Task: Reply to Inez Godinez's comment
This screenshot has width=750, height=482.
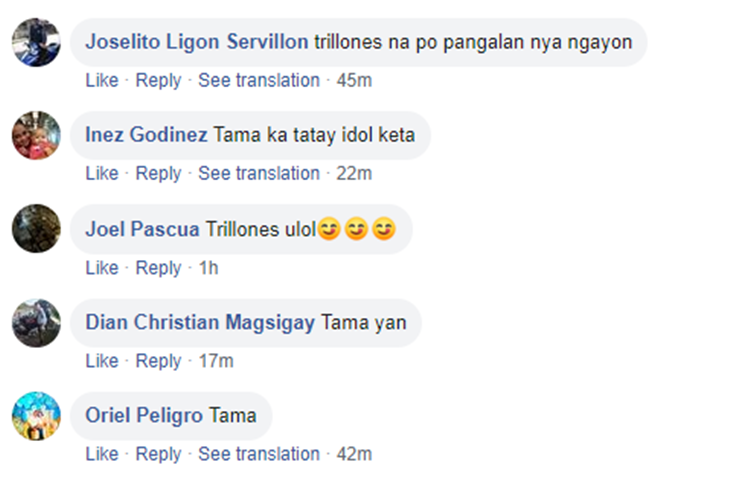Action: click(x=158, y=173)
